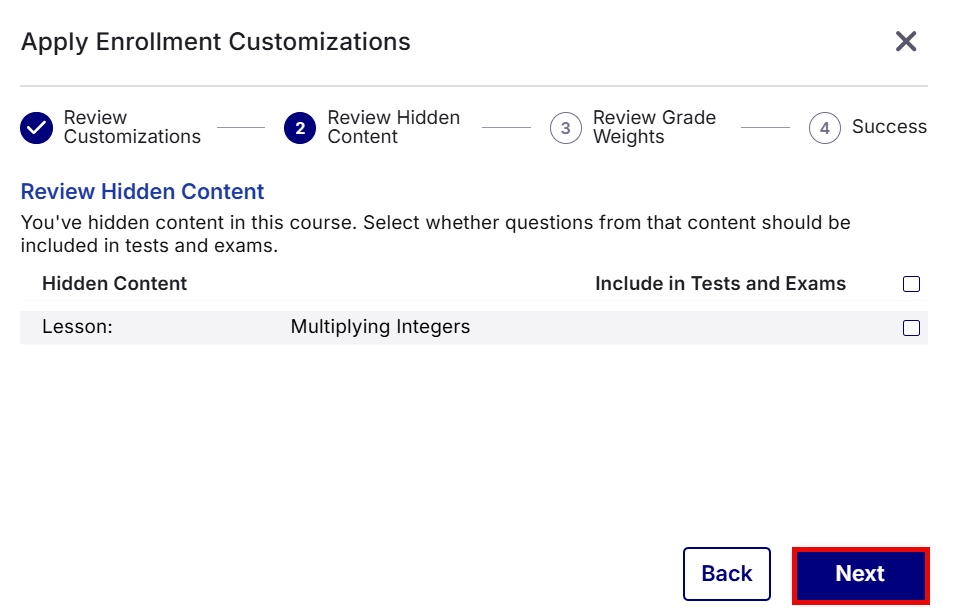The width and height of the screenshot is (953, 616).
Task: Close the Apply Enrollment Customizations dialog
Action: (906, 42)
